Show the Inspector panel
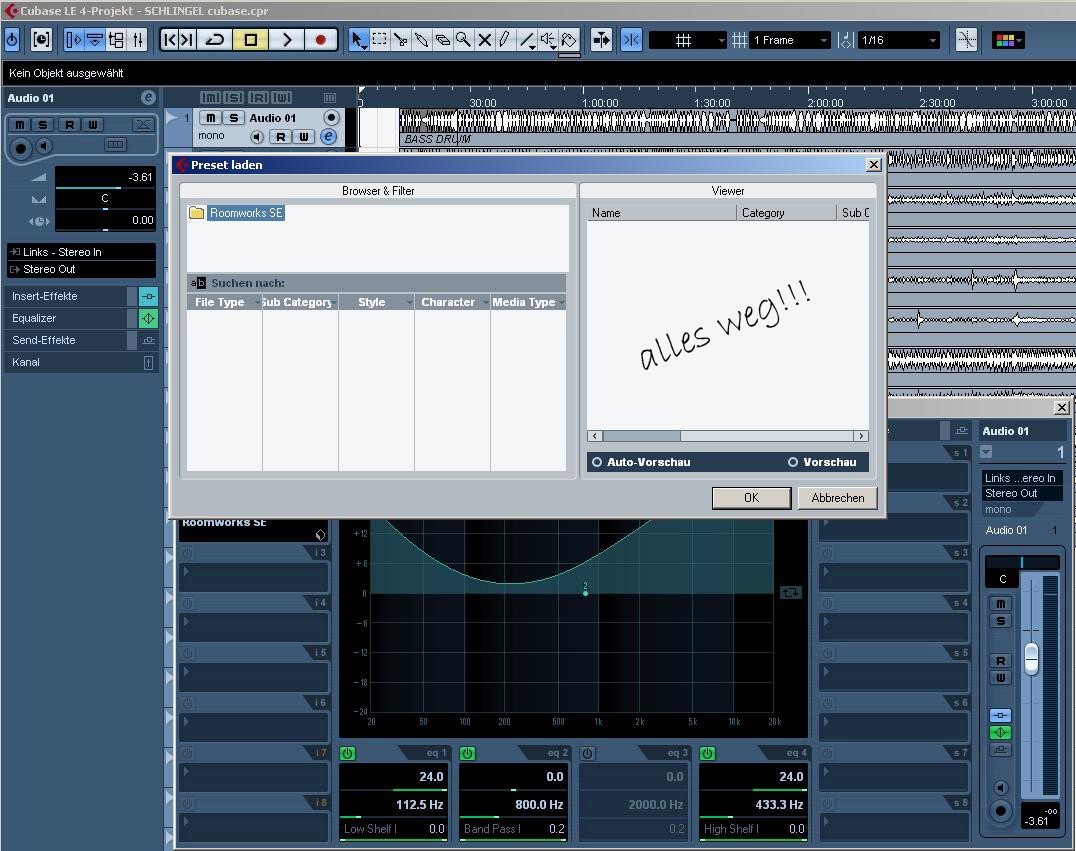The image size is (1076, 851). click(73, 40)
